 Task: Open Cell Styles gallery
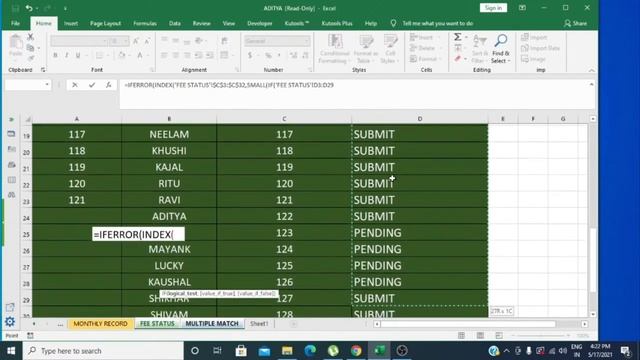point(390,49)
